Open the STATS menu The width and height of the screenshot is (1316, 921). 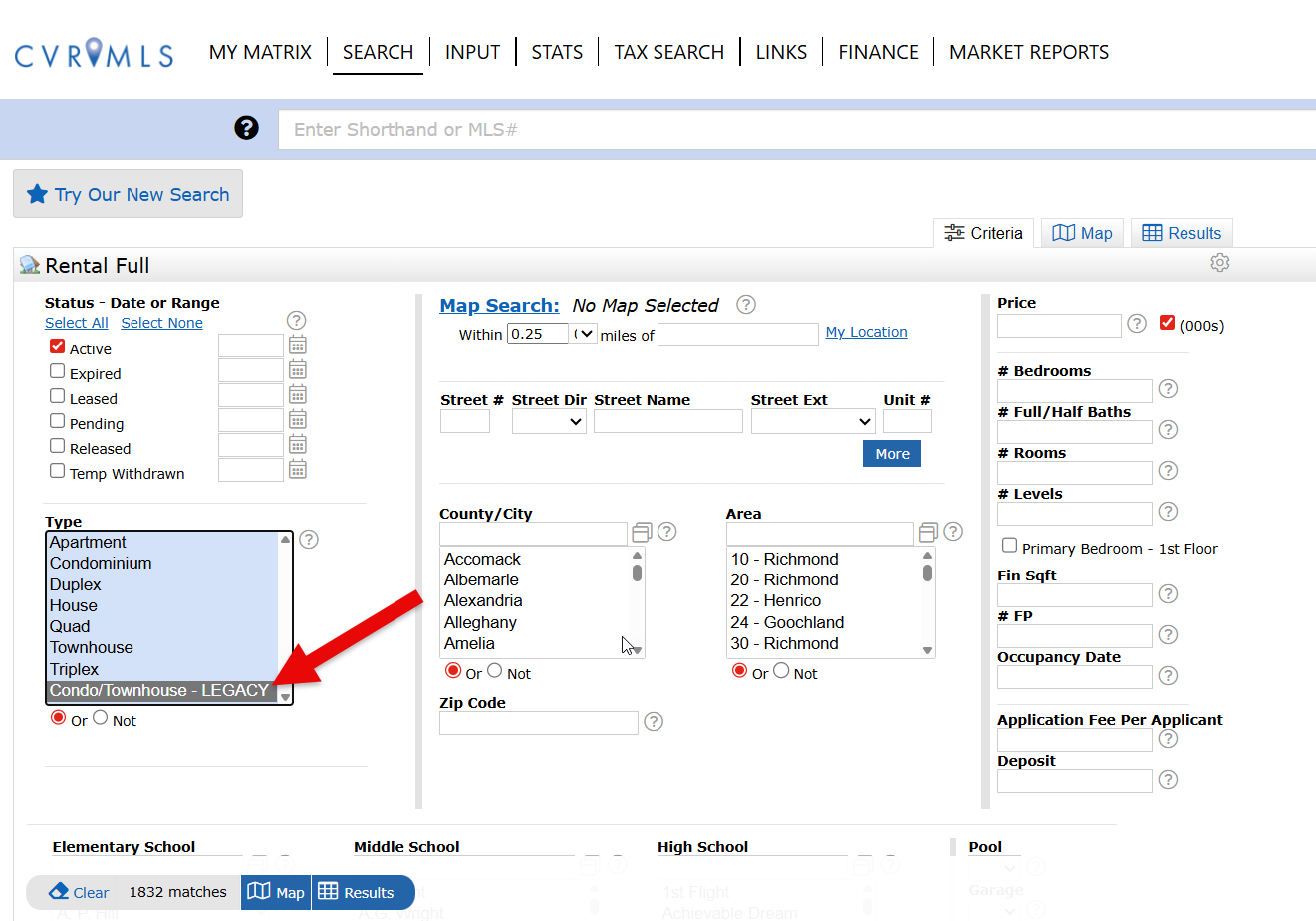click(557, 52)
